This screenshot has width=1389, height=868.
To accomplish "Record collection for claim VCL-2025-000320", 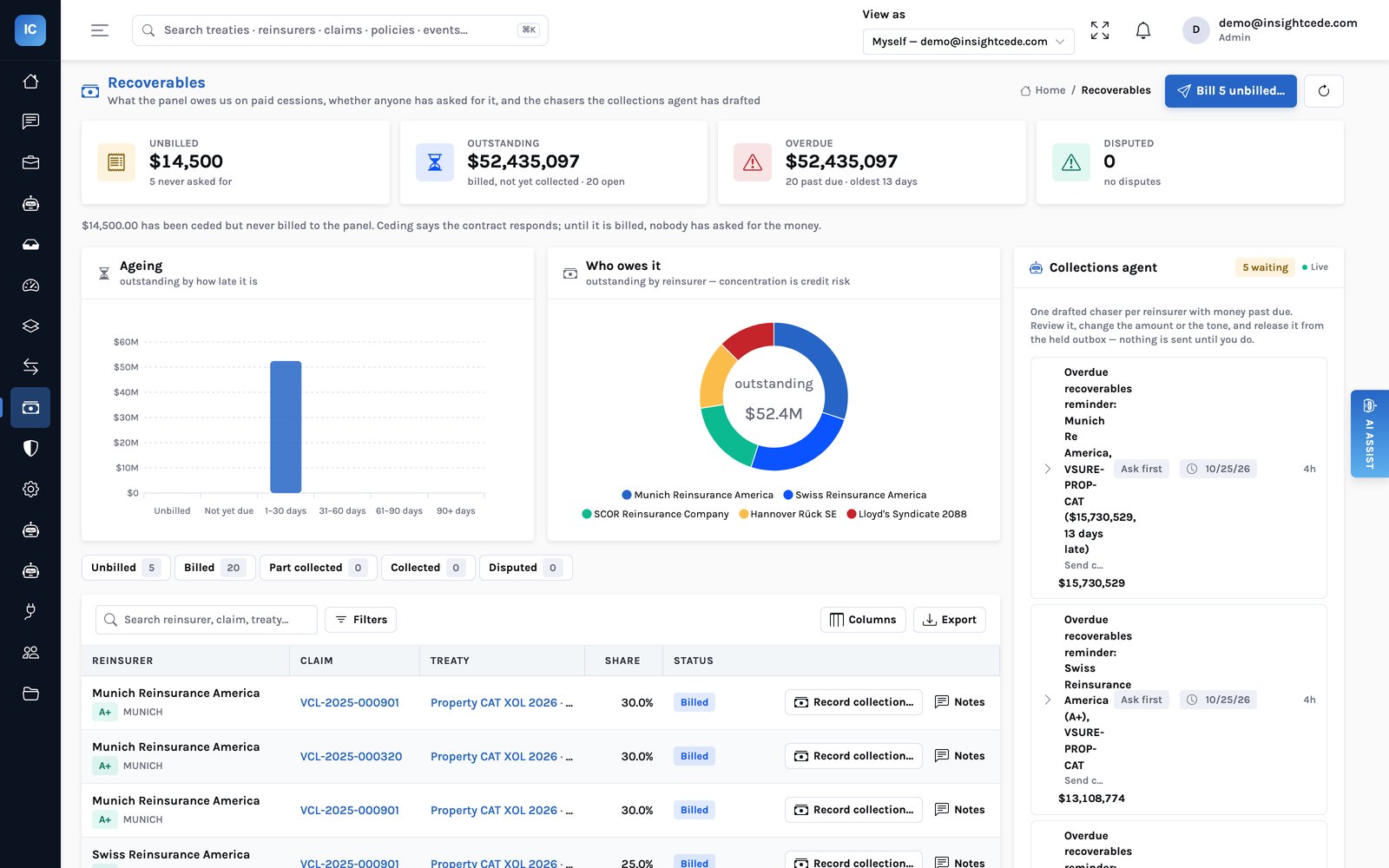I will click(x=853, y=756).
